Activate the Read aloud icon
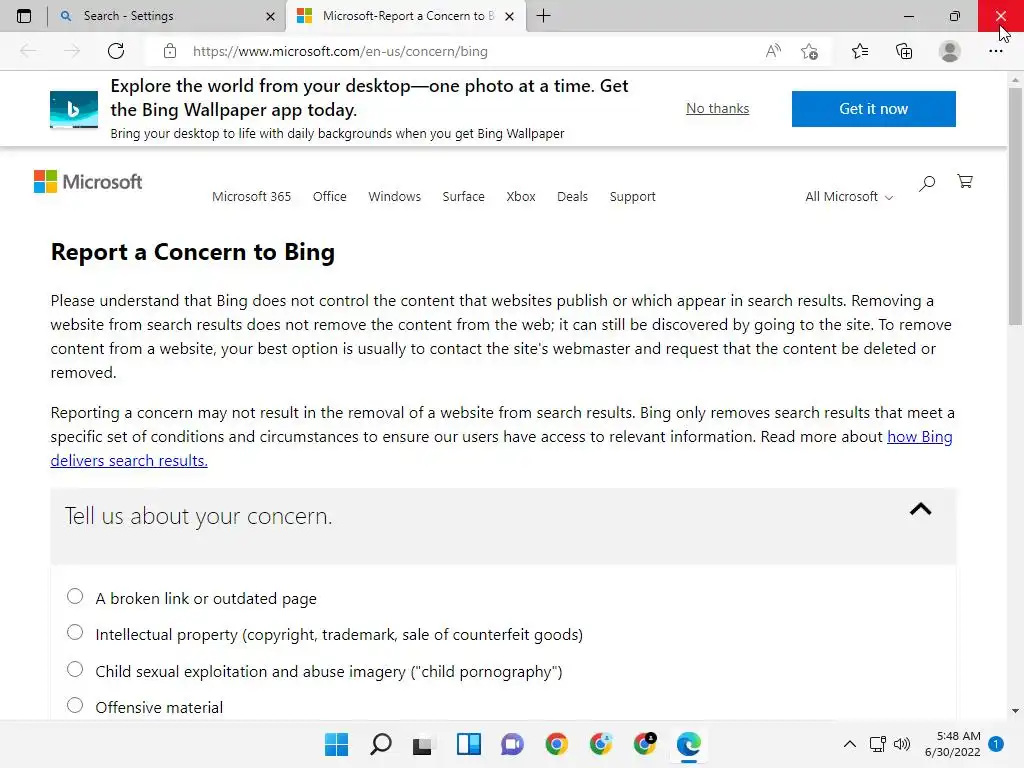Viewport: 1024px width, 768px height. tap(773, 51)
